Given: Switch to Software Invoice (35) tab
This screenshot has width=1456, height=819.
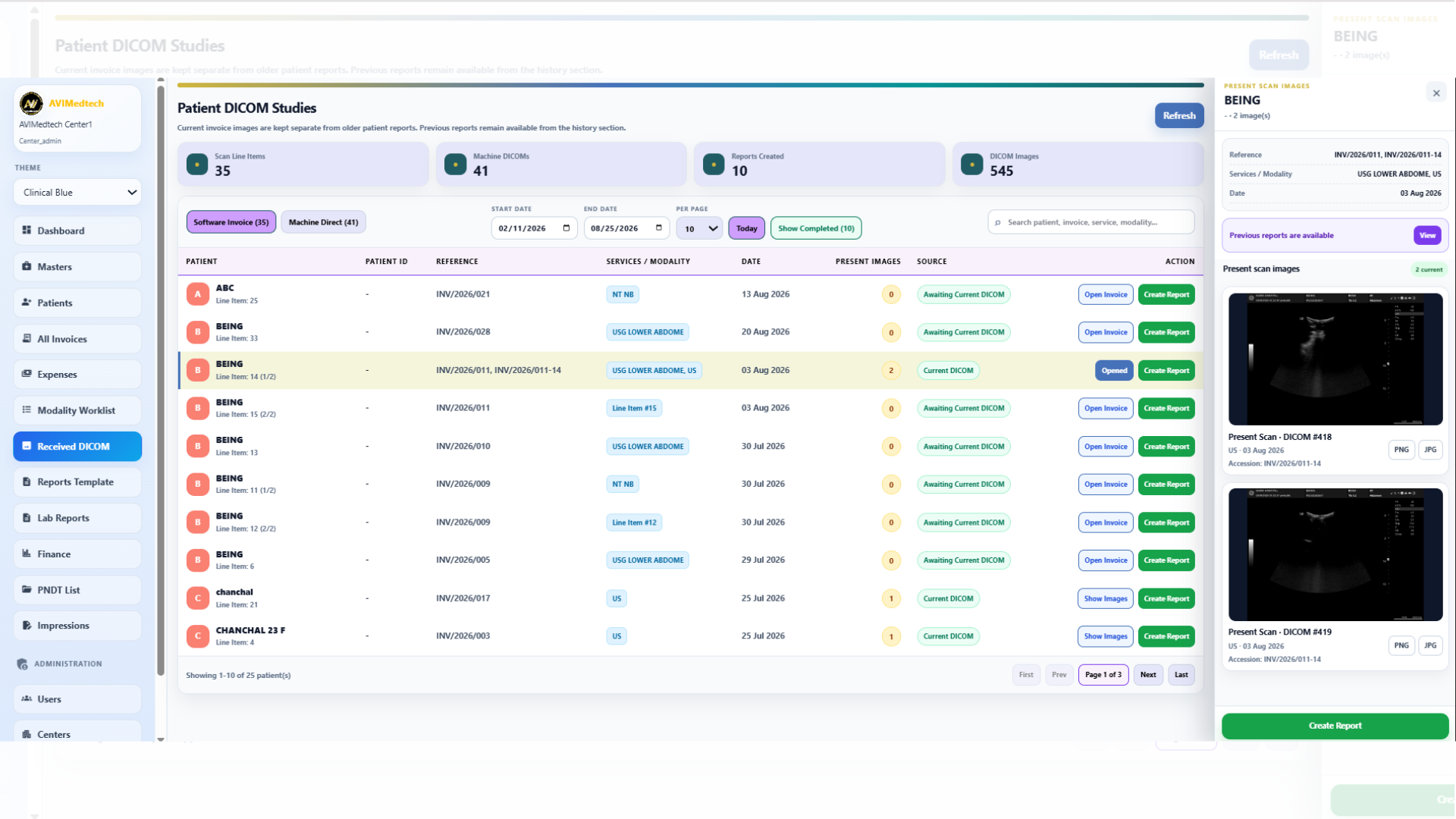Looking at the screenshot, I should click(x=231, y=222).
